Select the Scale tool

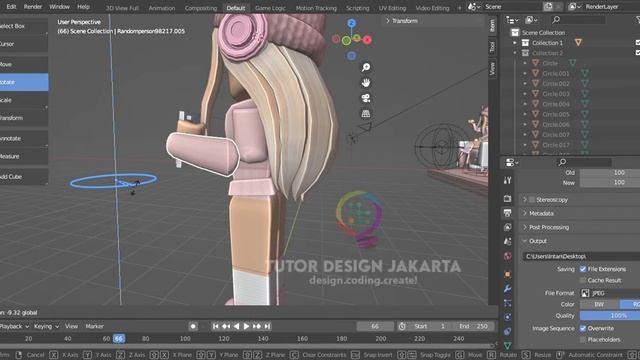24,100
